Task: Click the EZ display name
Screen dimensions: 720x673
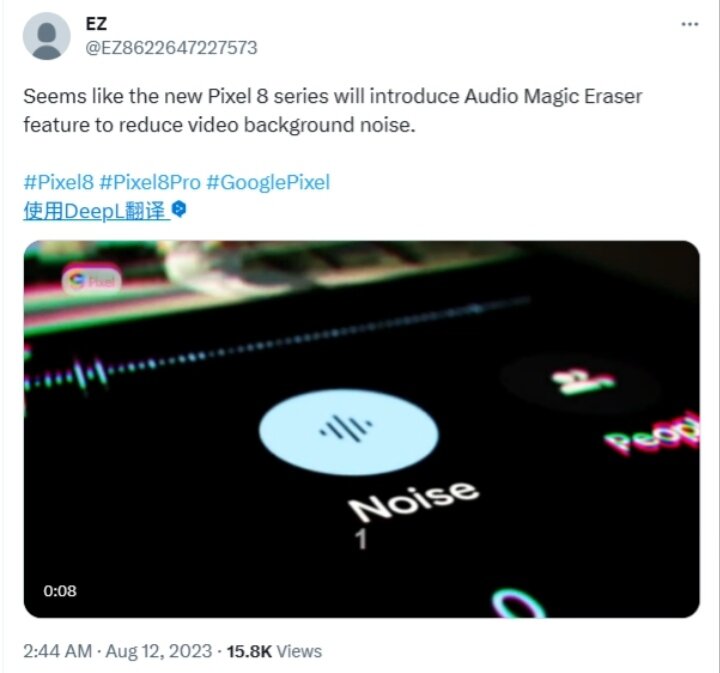Action: (96, 24)
